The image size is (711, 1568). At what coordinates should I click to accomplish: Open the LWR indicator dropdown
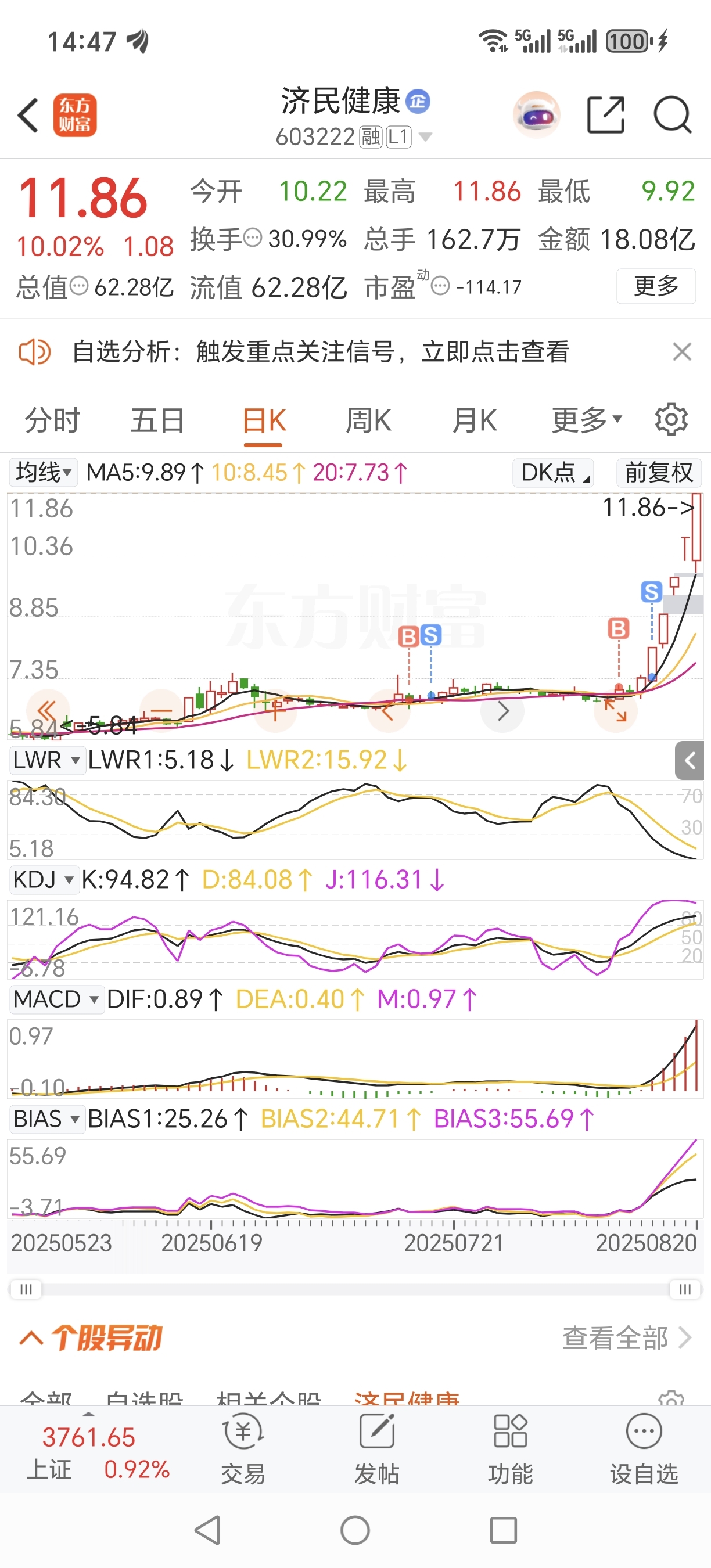click(x=47, y=760)
